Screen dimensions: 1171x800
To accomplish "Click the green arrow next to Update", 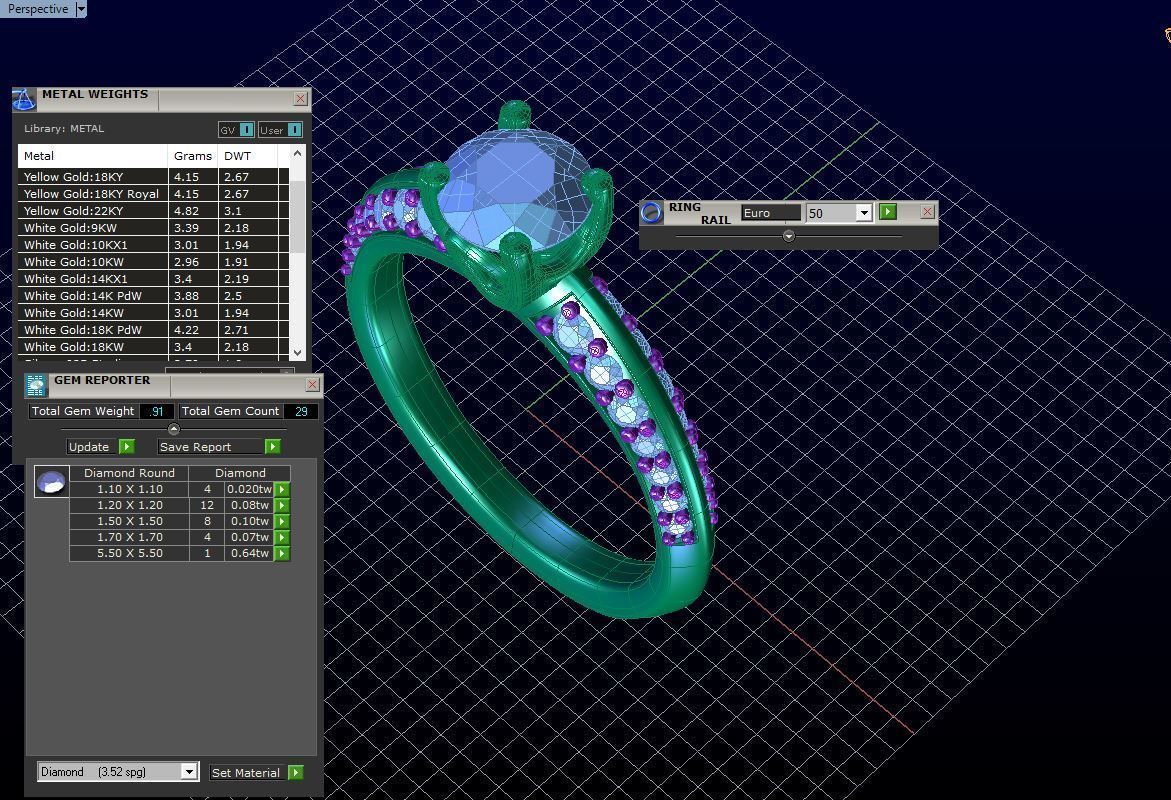I will tap(127, 447).
